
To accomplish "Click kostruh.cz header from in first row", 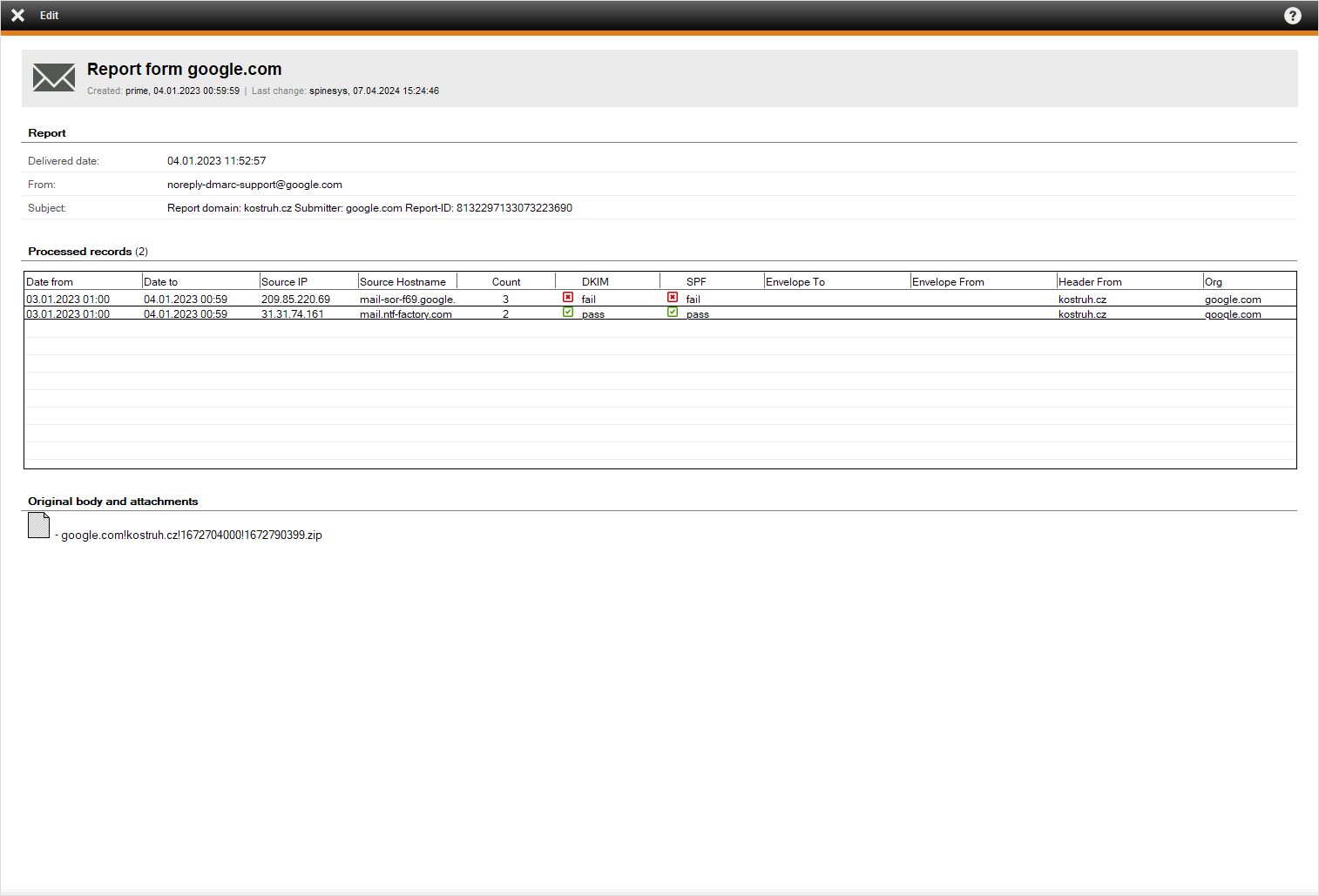I will pyautogui.click(x=1082, y=299).
